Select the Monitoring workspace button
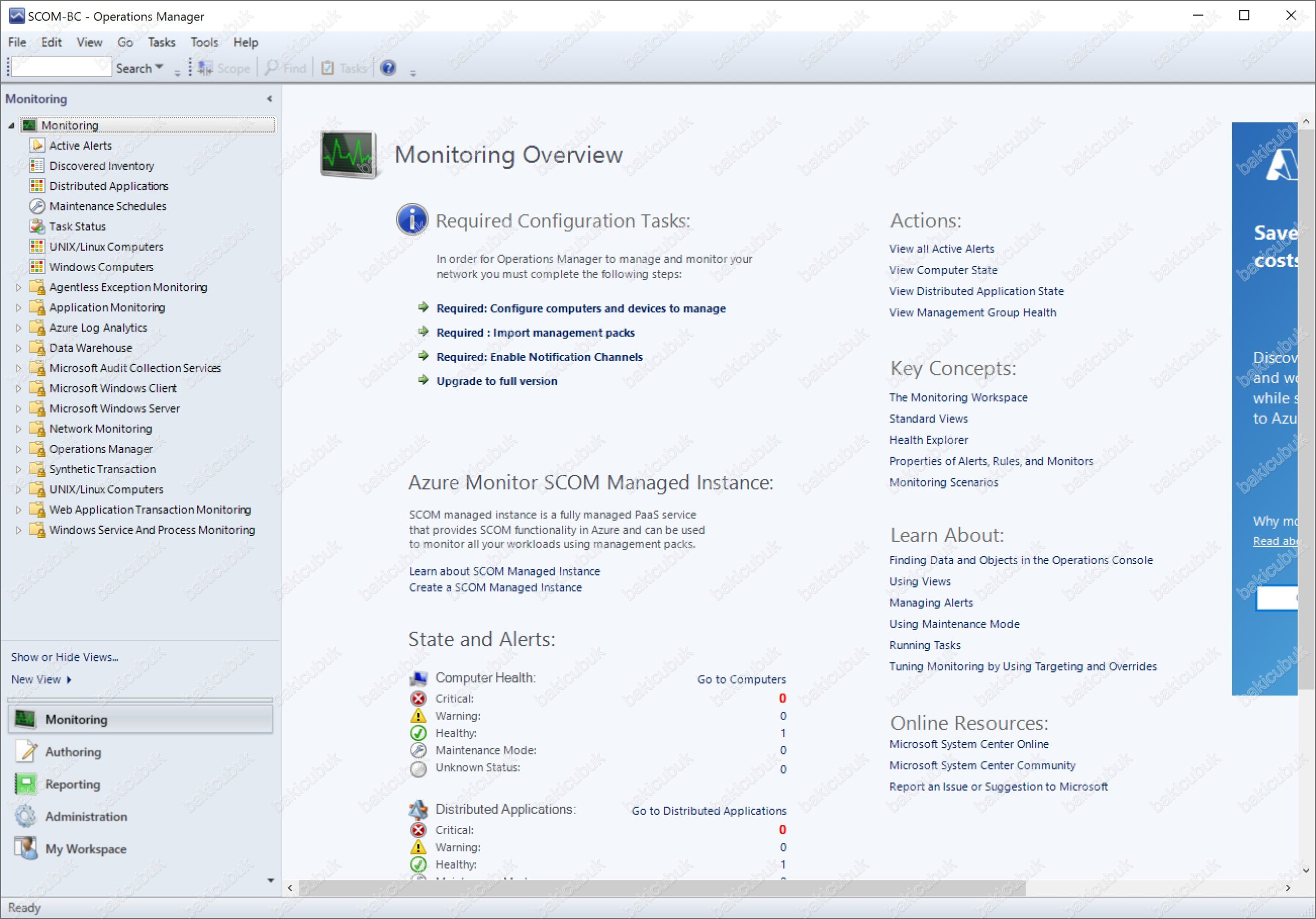Viewport: 1316px width, 919px height. pyautogui.click(x=140, y=719)
